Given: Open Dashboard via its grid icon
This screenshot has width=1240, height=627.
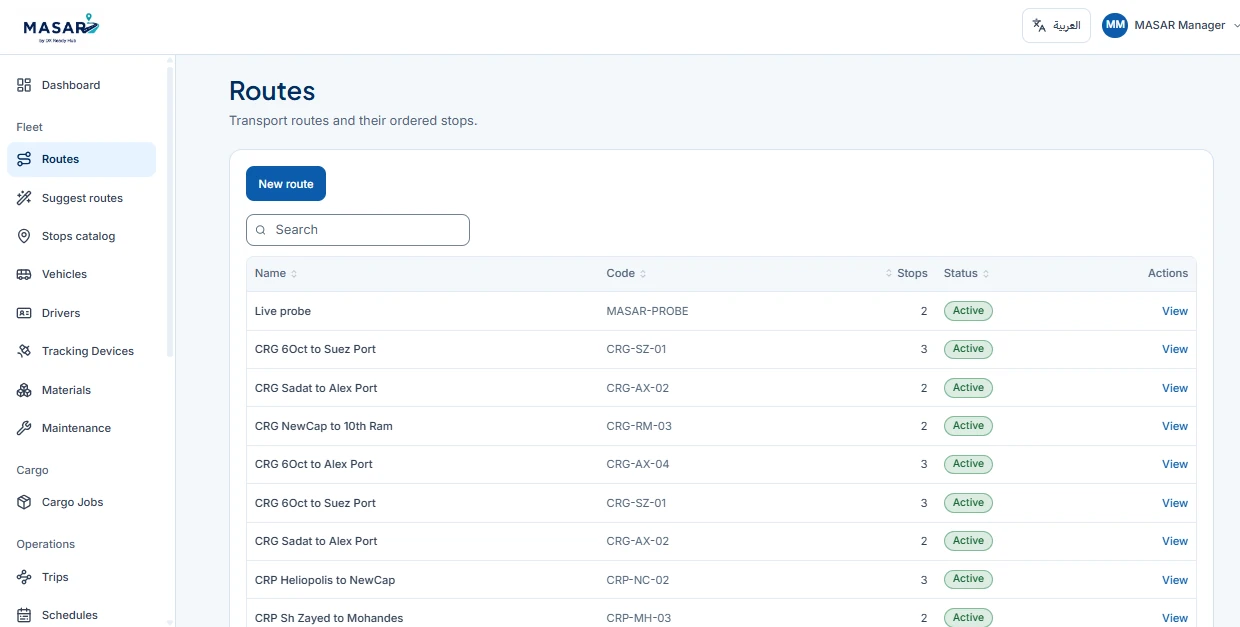Looking at the screenshot, I should (24, 85).
